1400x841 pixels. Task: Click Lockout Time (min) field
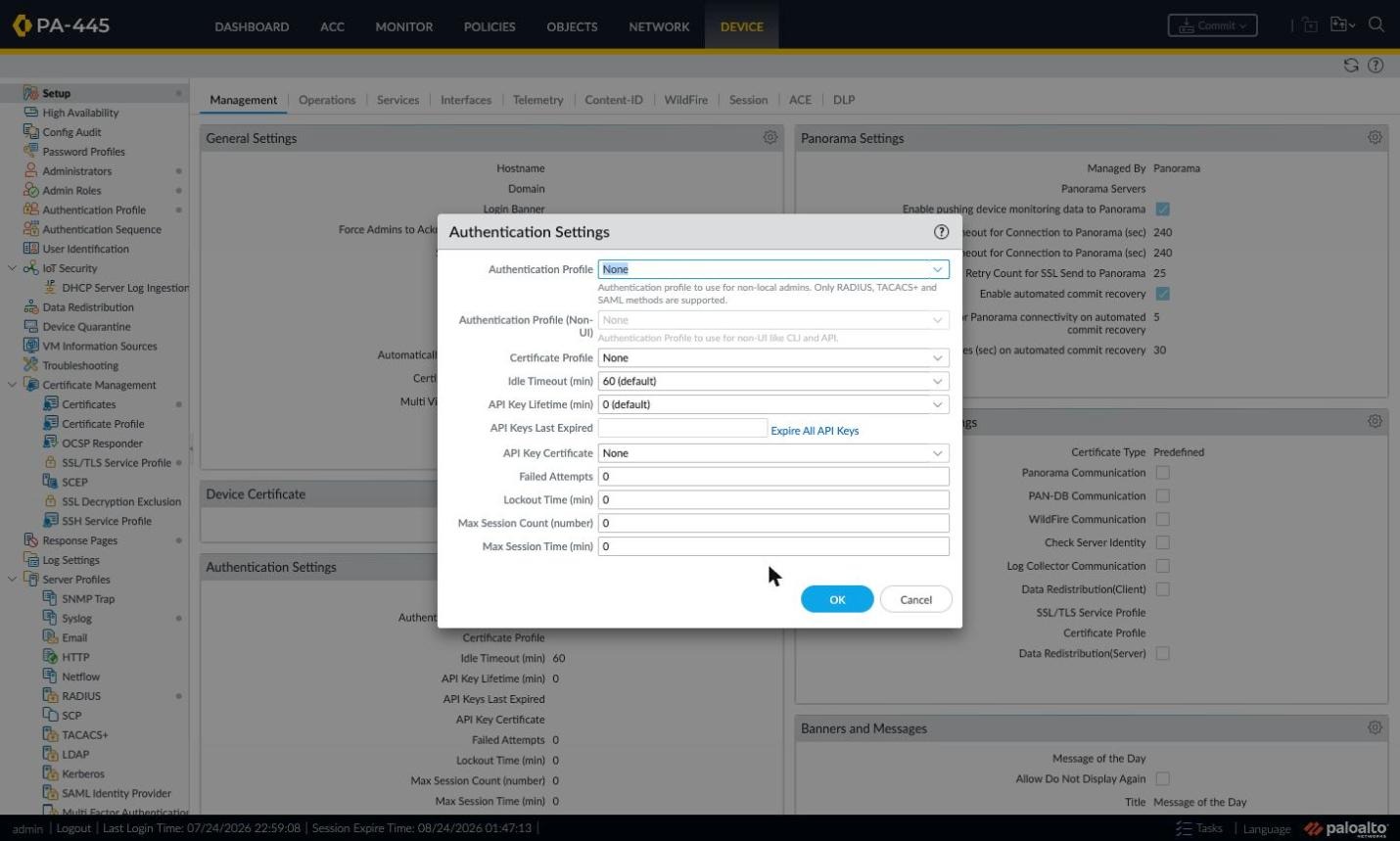[773, 500]
